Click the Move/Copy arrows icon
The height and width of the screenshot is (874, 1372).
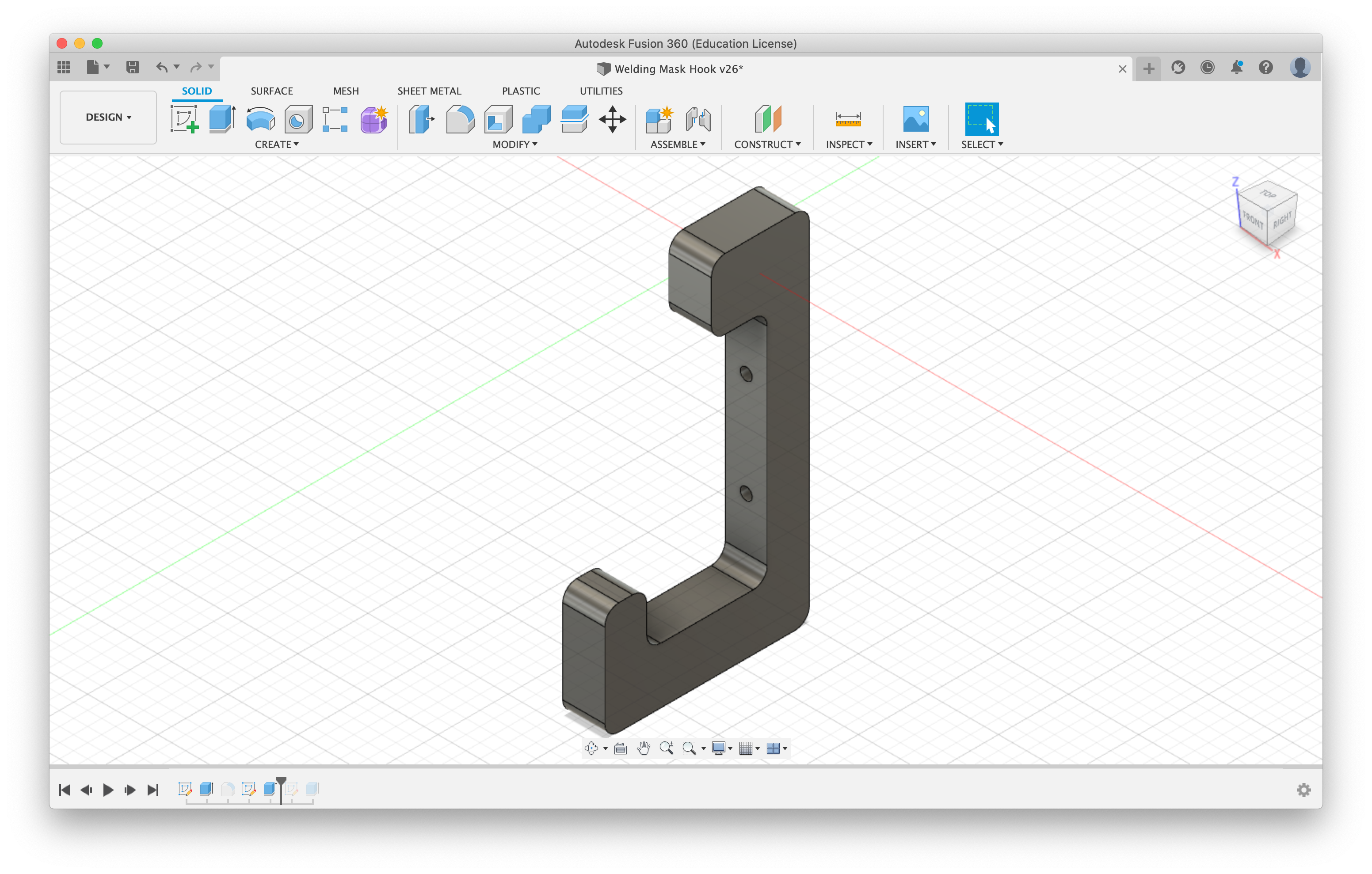click(x=613, y=119)
